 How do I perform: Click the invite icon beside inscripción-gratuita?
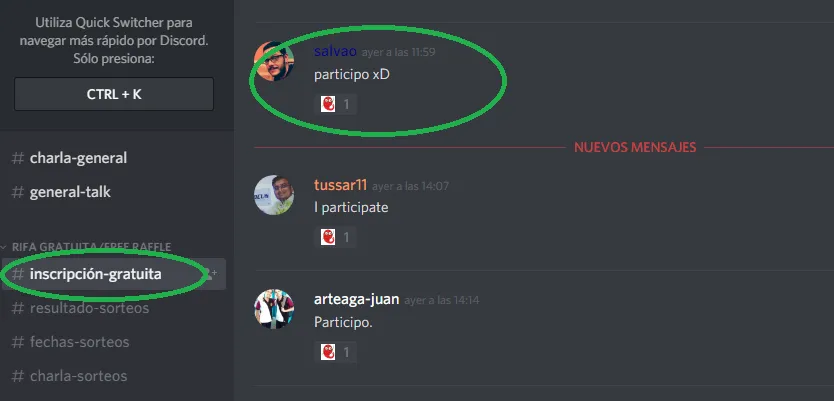coord(212,274)
